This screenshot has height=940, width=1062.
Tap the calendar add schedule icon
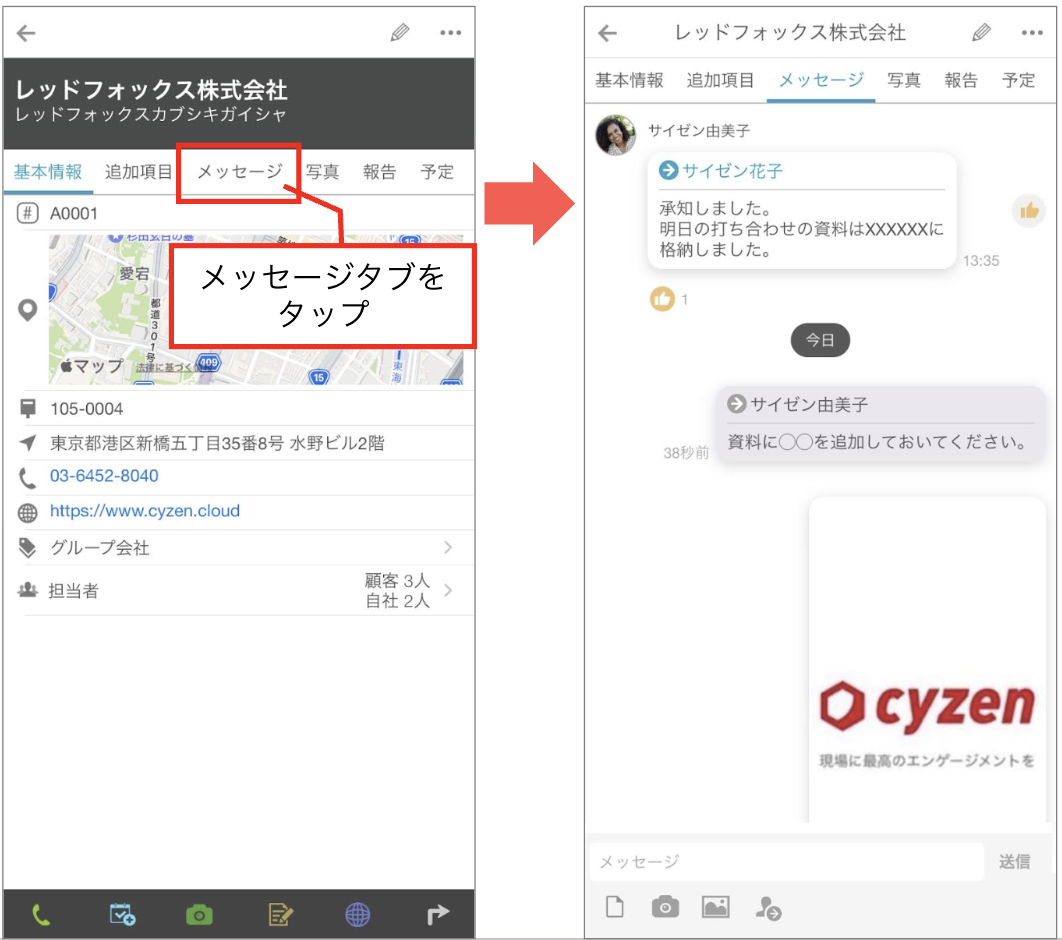click(122, 914)
